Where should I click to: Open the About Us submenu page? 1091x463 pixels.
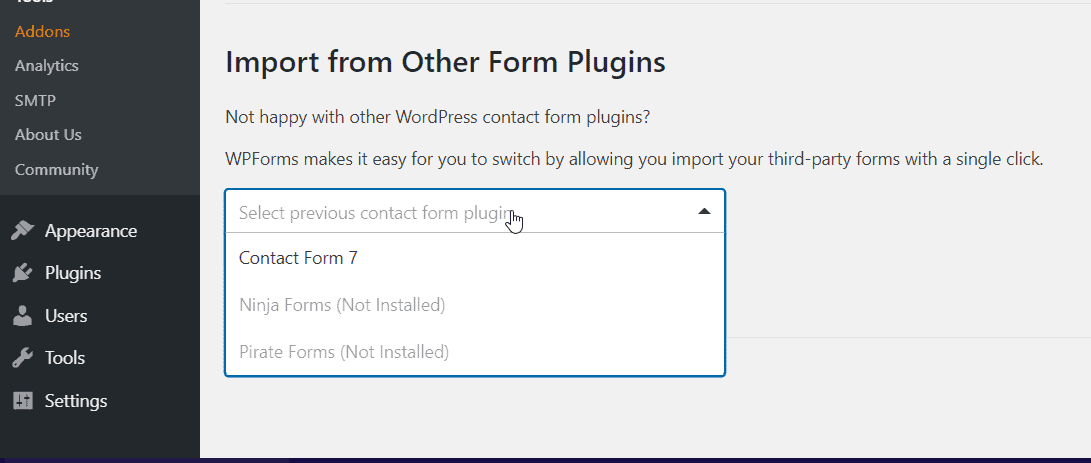click(x=48, y=134)
